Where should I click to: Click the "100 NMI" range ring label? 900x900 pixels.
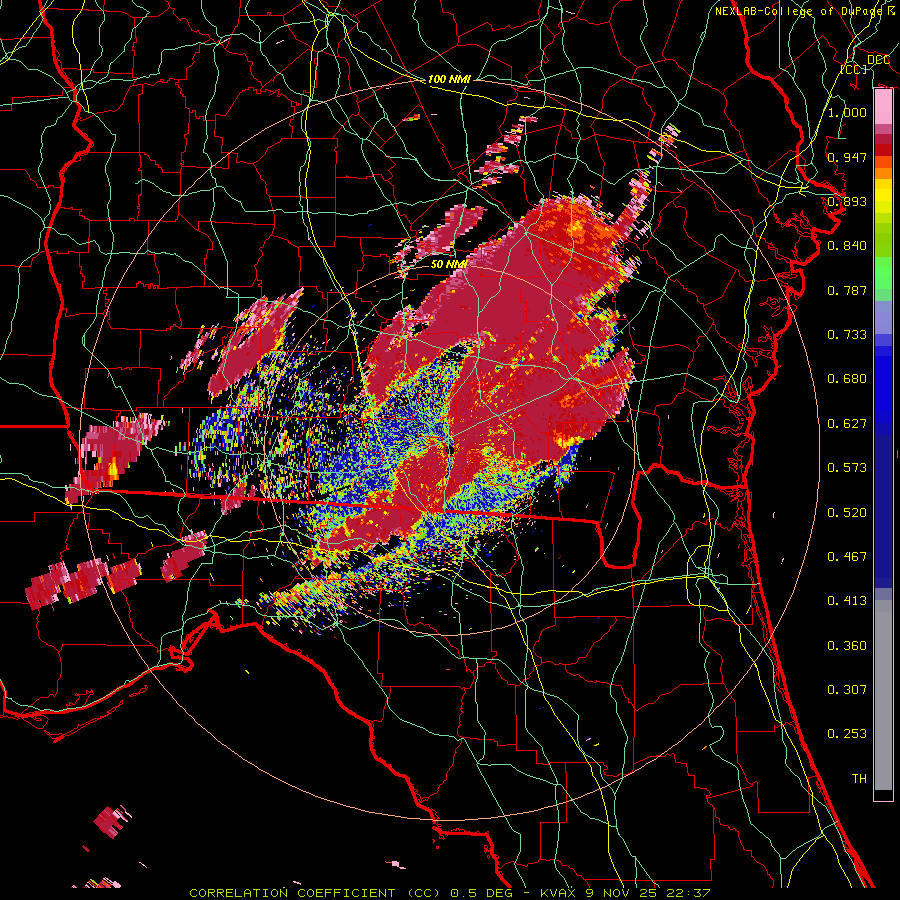coord(449,79)
